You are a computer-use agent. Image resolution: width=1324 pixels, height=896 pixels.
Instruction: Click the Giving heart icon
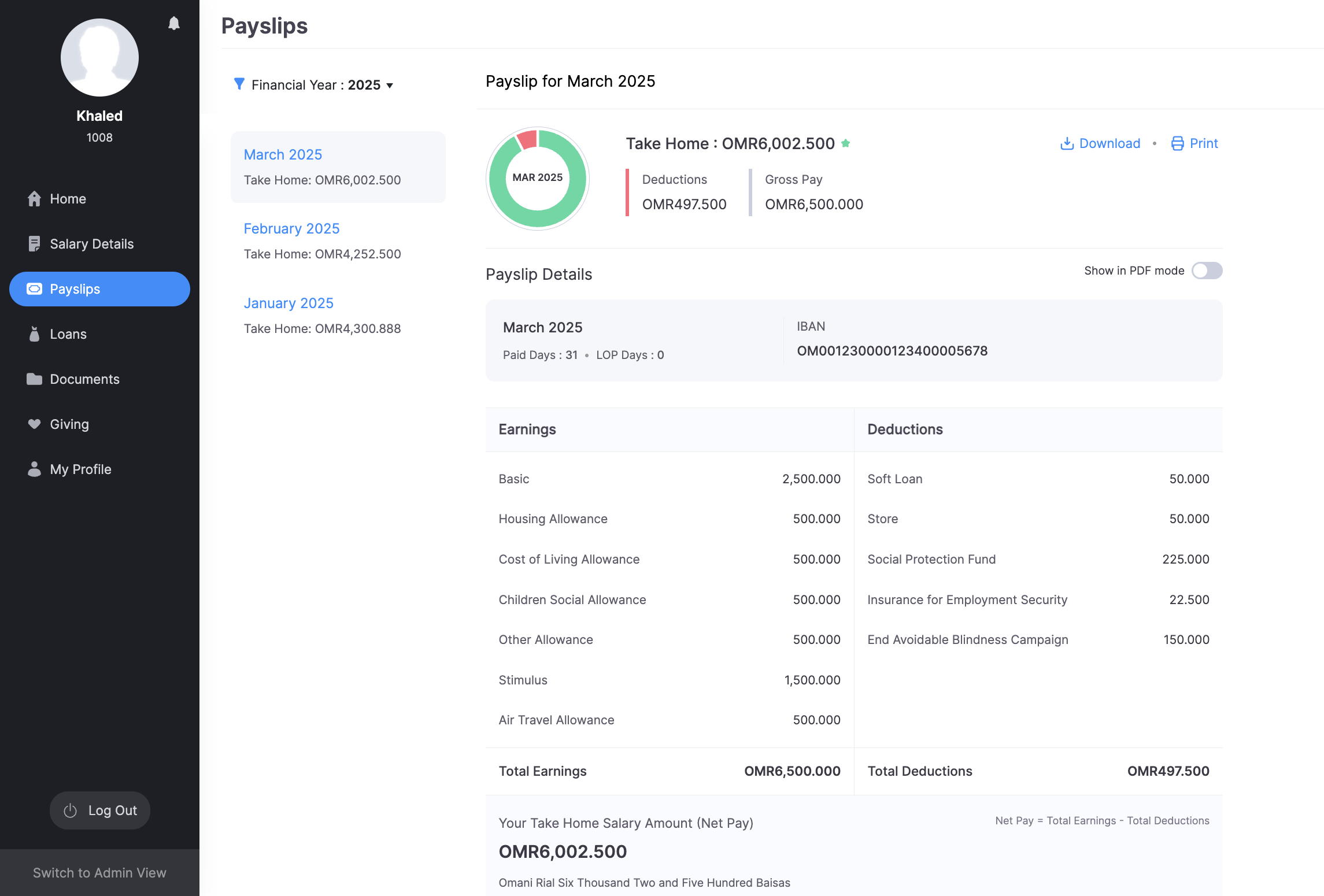pos(34,424)
